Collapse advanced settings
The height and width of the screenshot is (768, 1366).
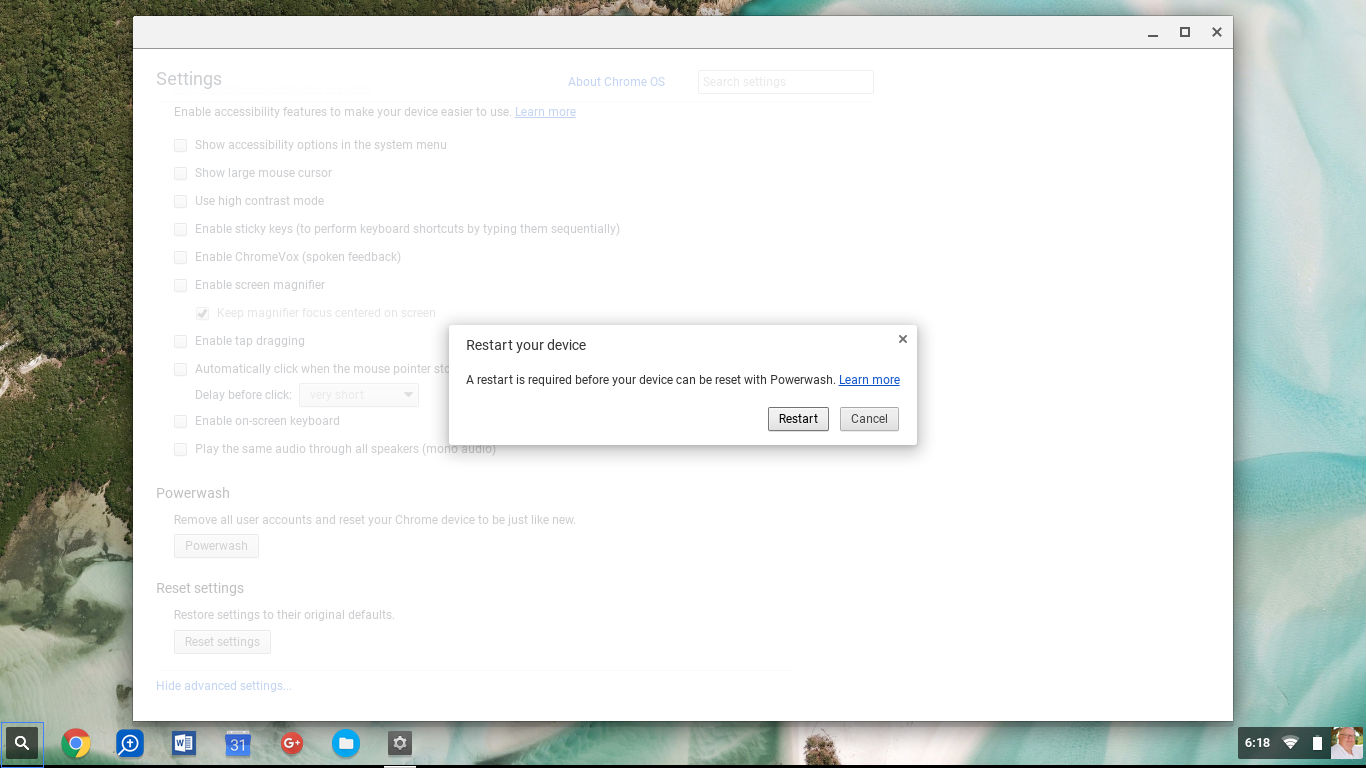click(x=223, y=686)
